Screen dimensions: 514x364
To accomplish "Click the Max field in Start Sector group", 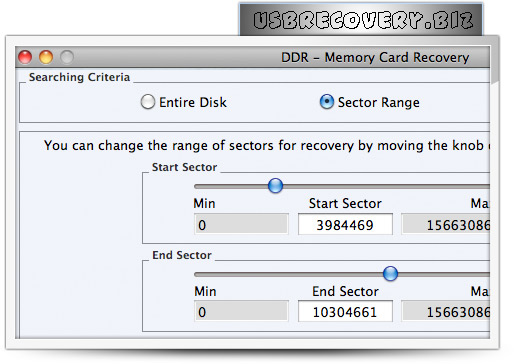I will coord(446,224).
